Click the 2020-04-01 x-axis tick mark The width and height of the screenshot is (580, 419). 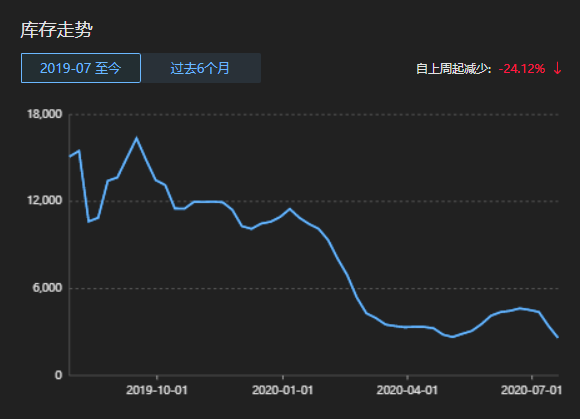407,377
